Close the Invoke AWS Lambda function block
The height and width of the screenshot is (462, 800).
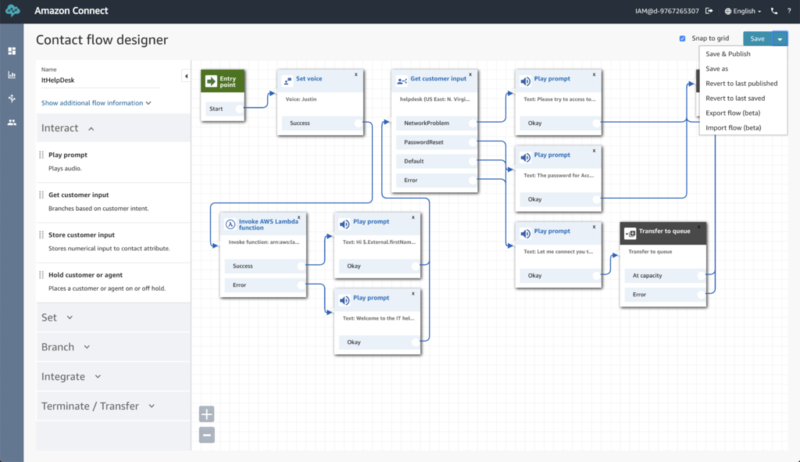point(299,217)
